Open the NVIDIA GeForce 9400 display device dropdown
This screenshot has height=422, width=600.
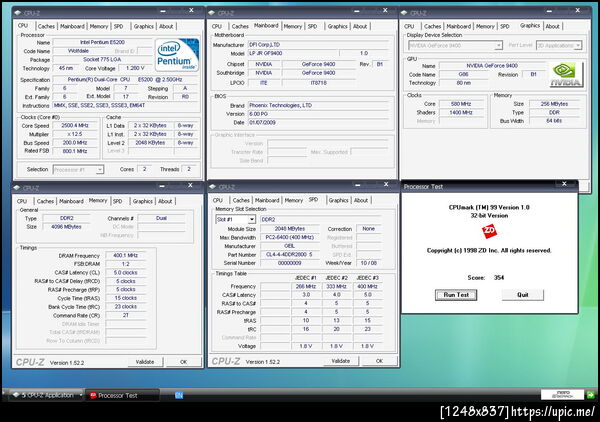coord(455,46)
